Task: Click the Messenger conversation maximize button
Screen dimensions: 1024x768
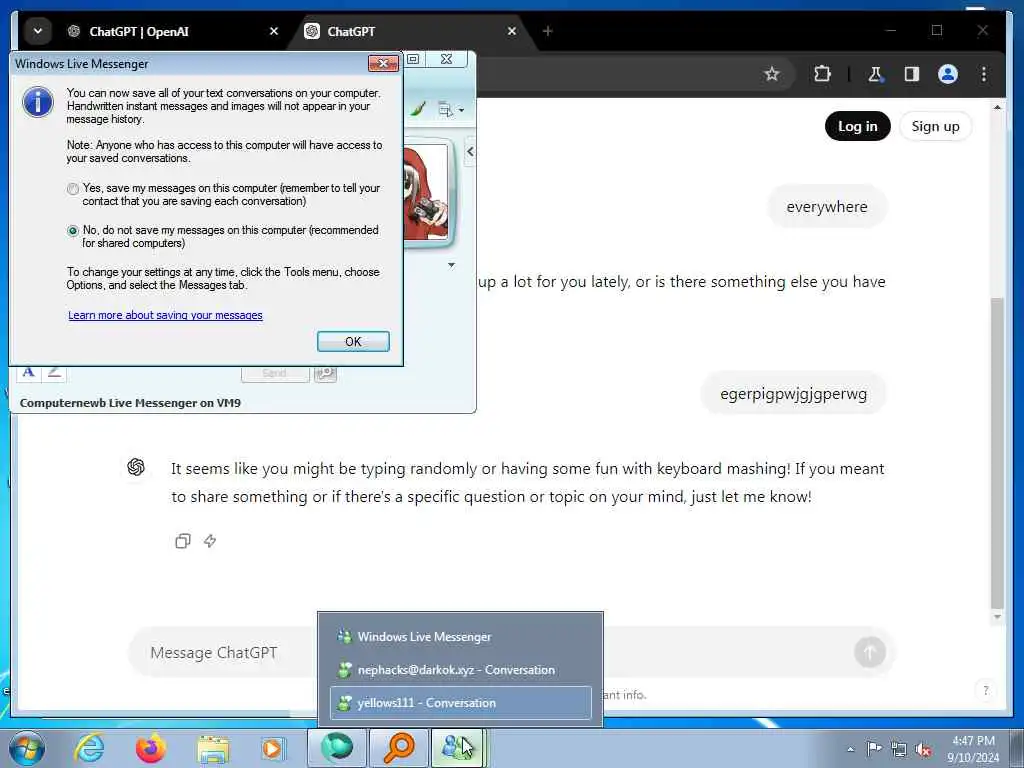Action: 413,59
